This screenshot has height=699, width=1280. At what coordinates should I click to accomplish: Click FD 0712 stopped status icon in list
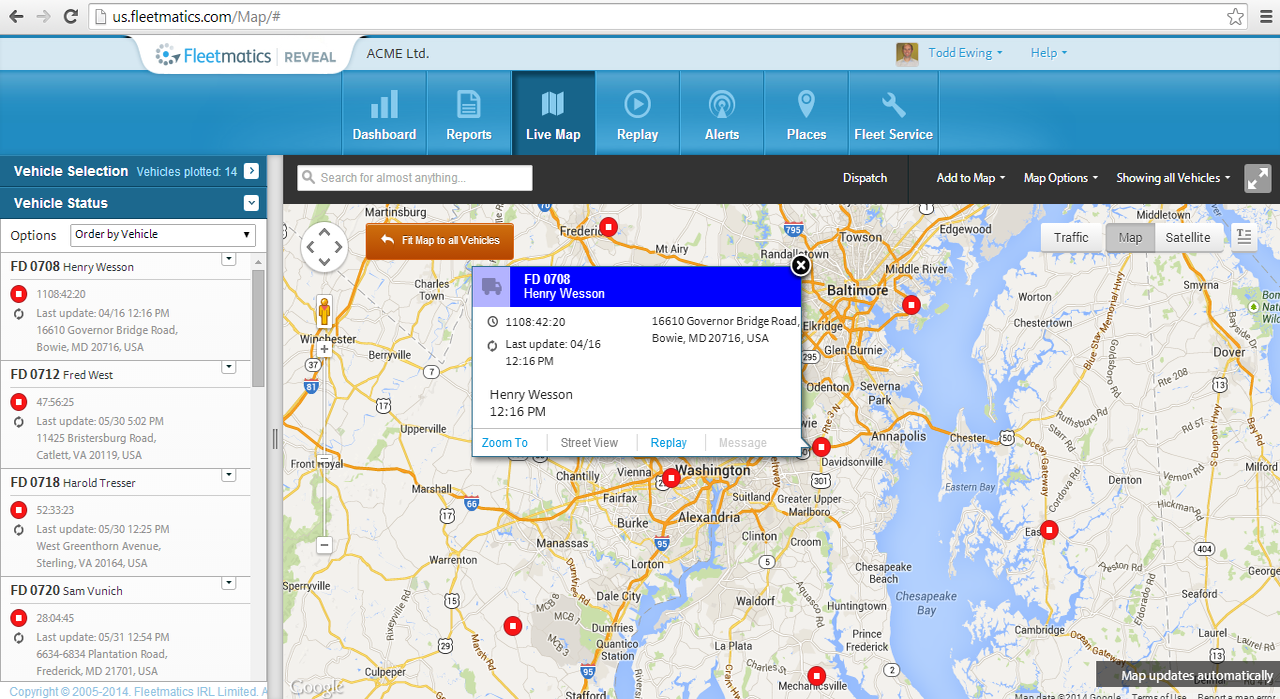(x=19, y=402)
